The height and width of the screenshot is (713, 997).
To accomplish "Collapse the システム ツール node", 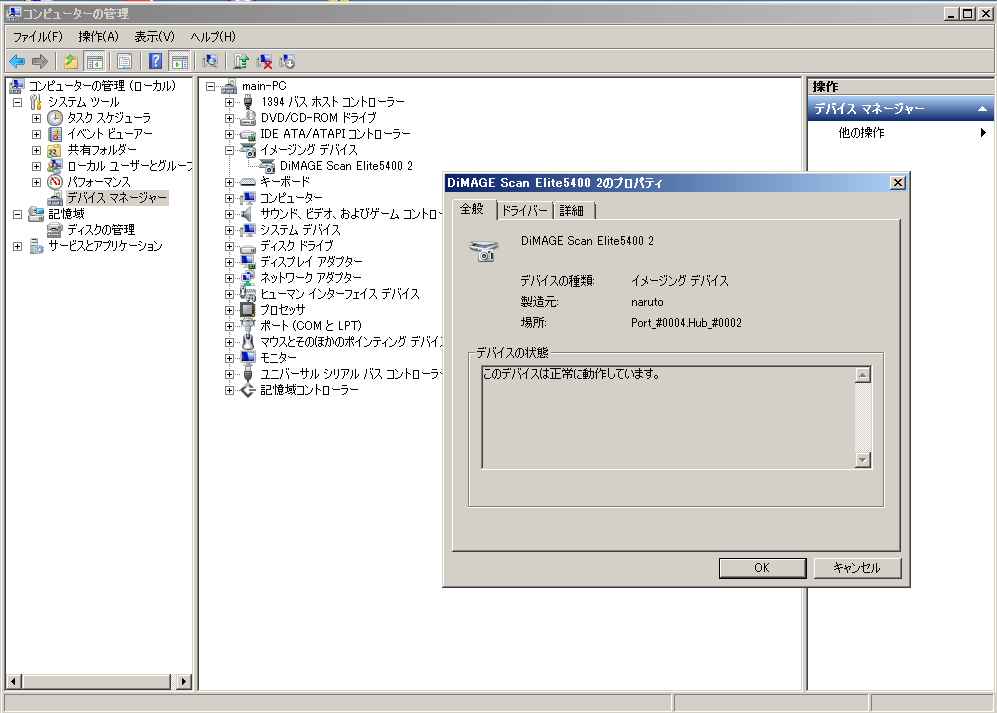I will pos(18,102).
